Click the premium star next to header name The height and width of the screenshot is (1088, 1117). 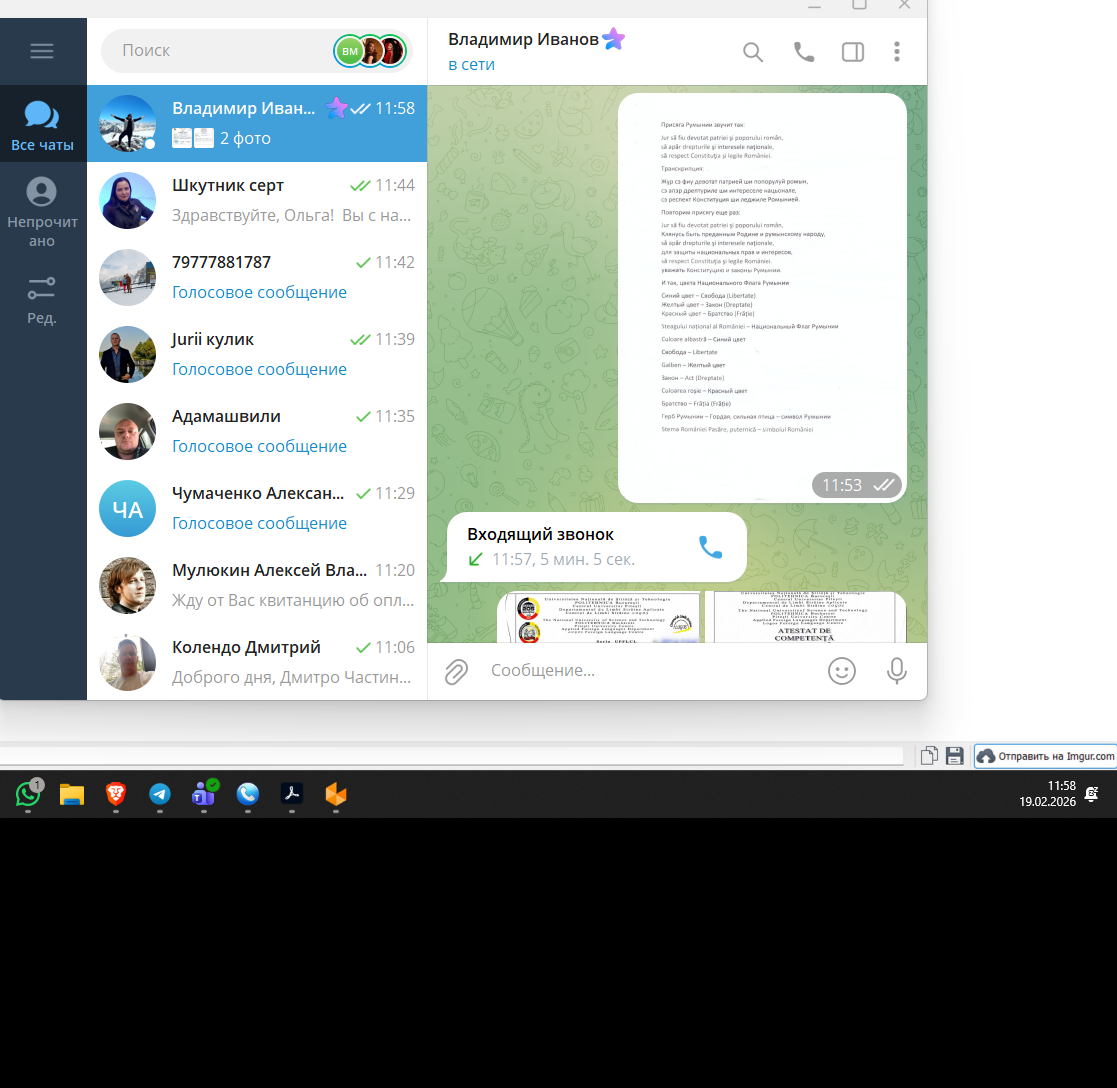click(x=613, y=38)
